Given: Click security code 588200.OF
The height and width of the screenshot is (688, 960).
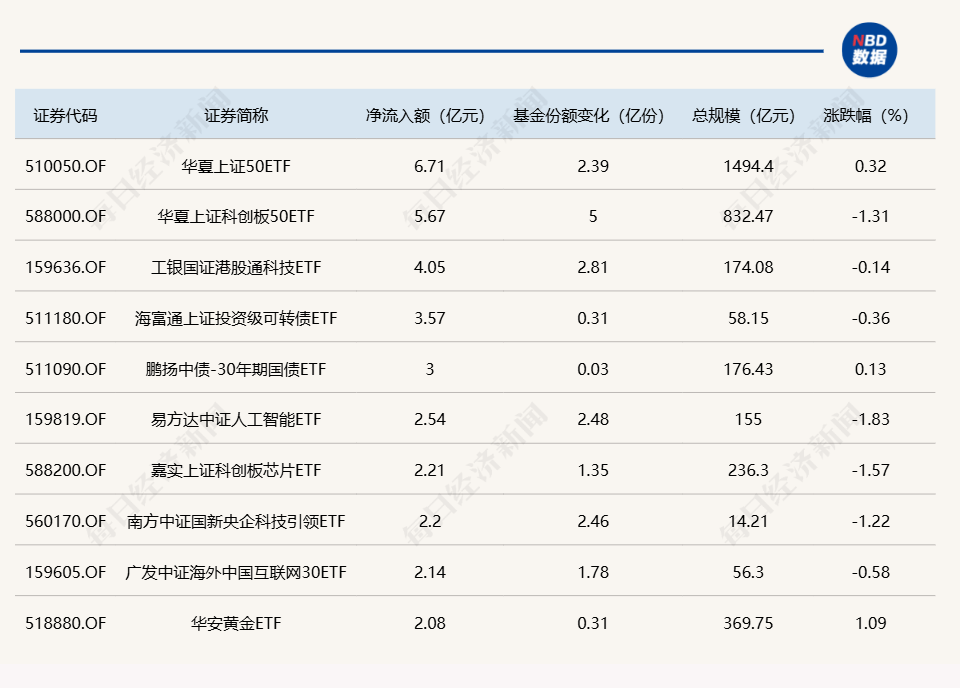Looking at the screenshot, I should click(x=66, y=470).
